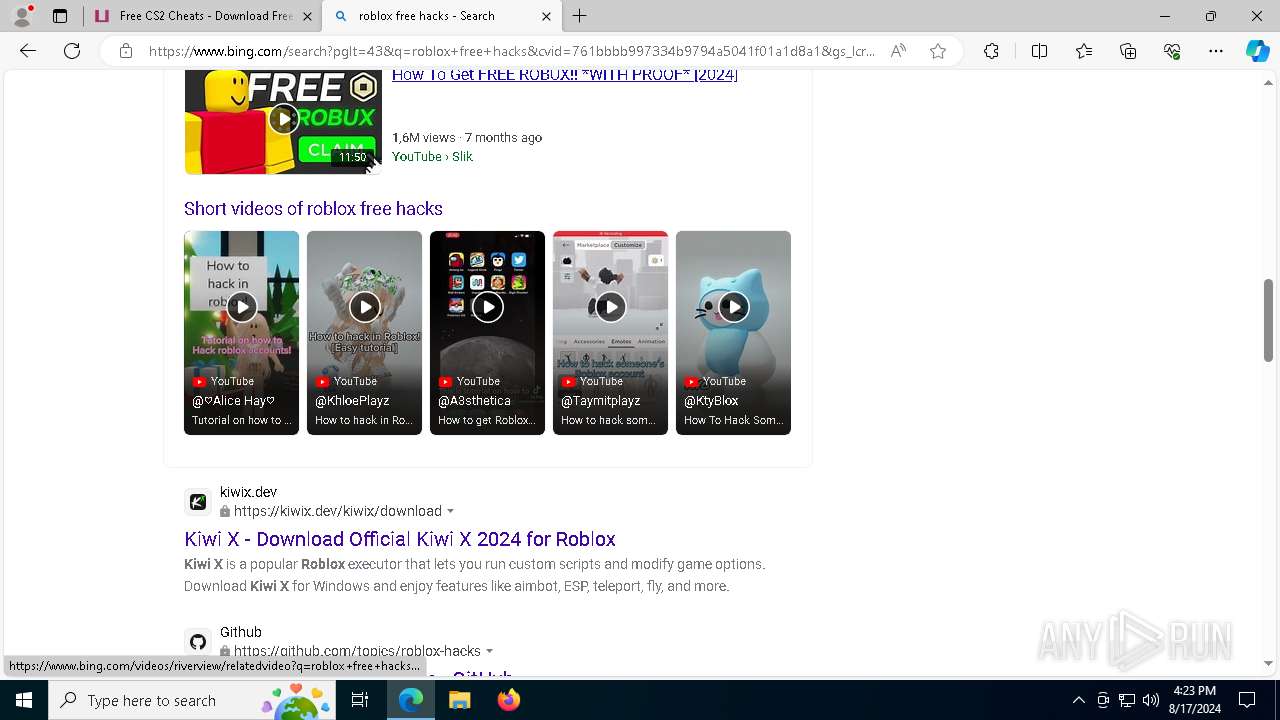Open the notification center icon
The height and width of the screenshot is (720, 1280).
click(1247, 700)
